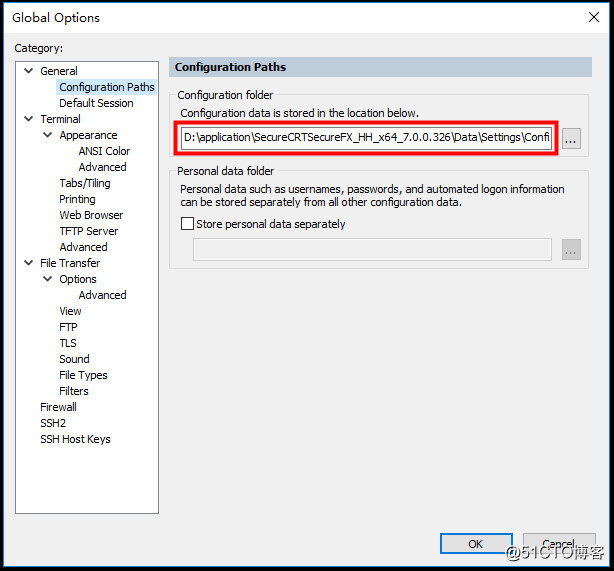Collapse the Appearance subcategory chevron
The width and height of the screenshot is (614, 571).
click(47, 135)
